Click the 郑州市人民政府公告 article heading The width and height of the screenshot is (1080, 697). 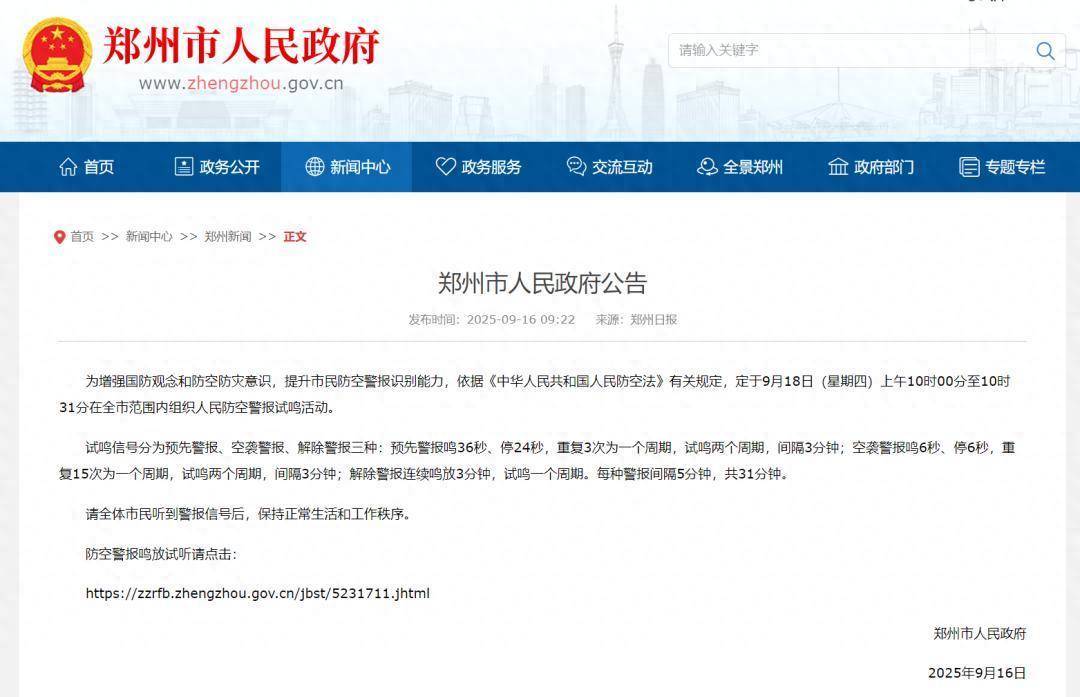(542, 283)
